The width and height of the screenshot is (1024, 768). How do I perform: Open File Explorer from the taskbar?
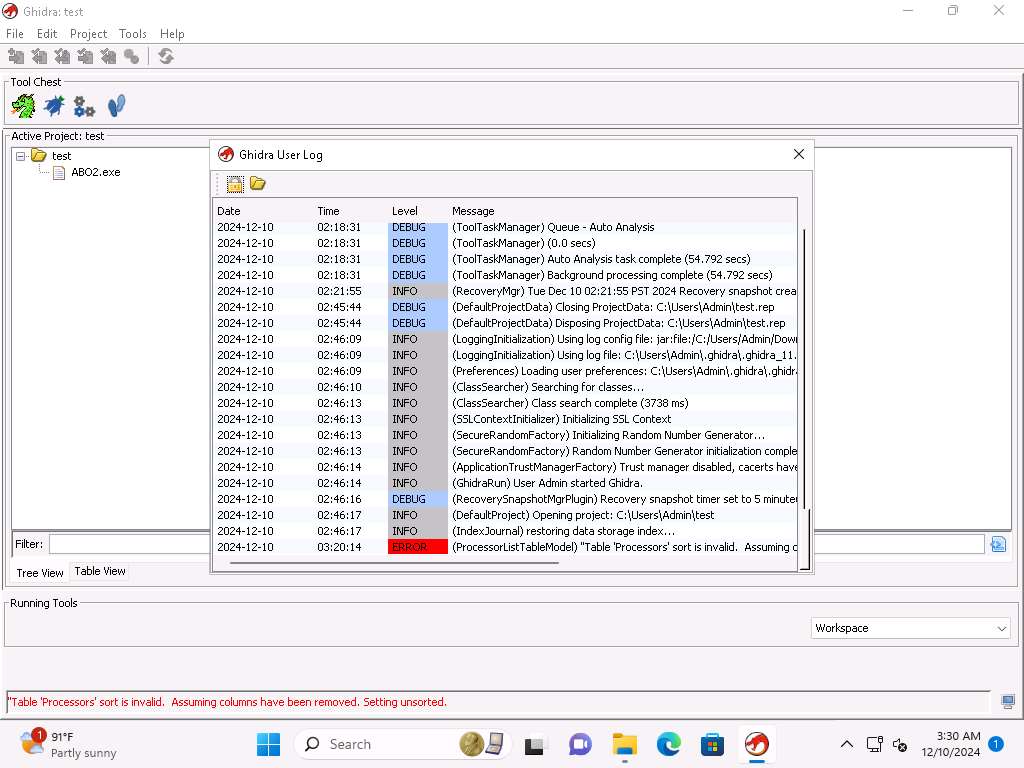click(625, 744)
